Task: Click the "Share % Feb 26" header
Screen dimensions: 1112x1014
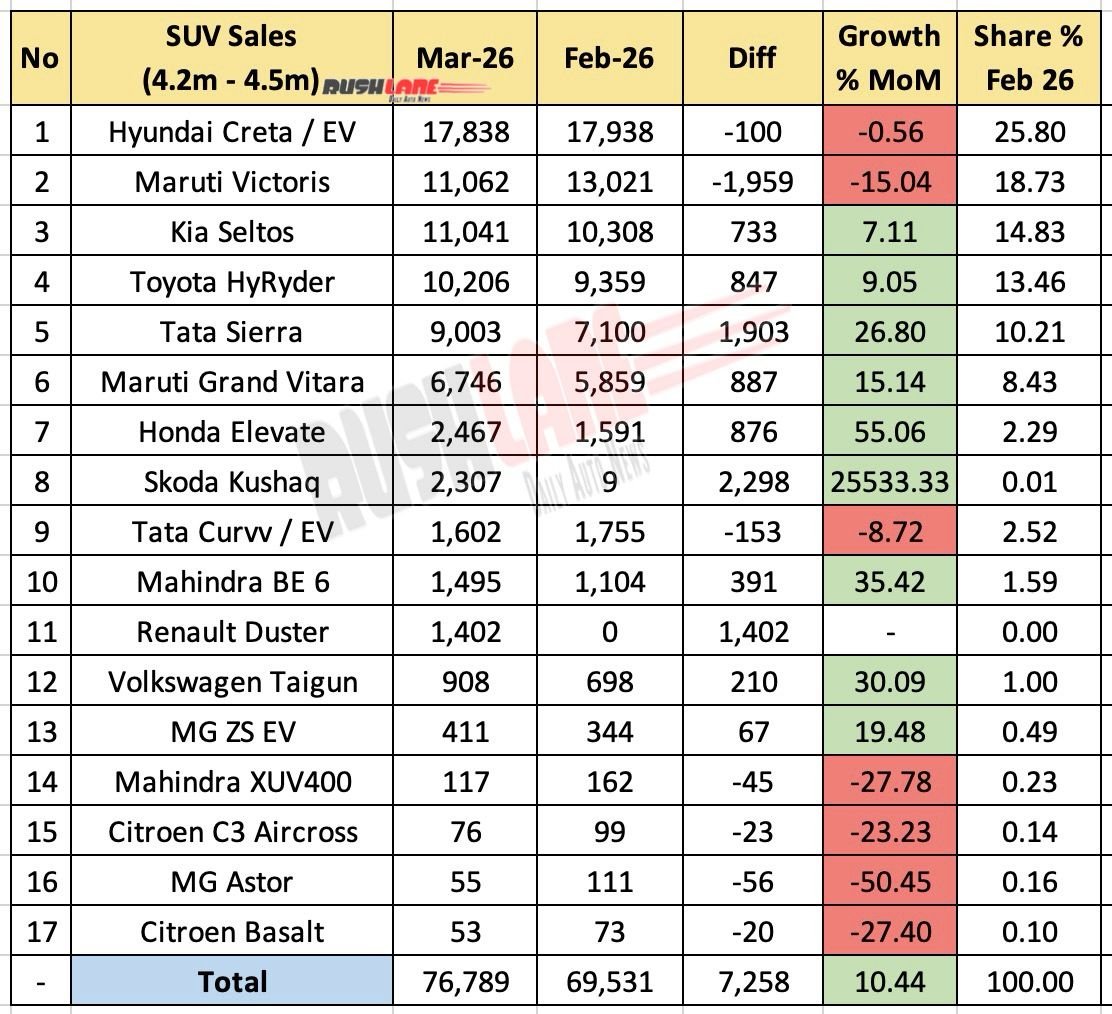Action: tap(1028, 57)
